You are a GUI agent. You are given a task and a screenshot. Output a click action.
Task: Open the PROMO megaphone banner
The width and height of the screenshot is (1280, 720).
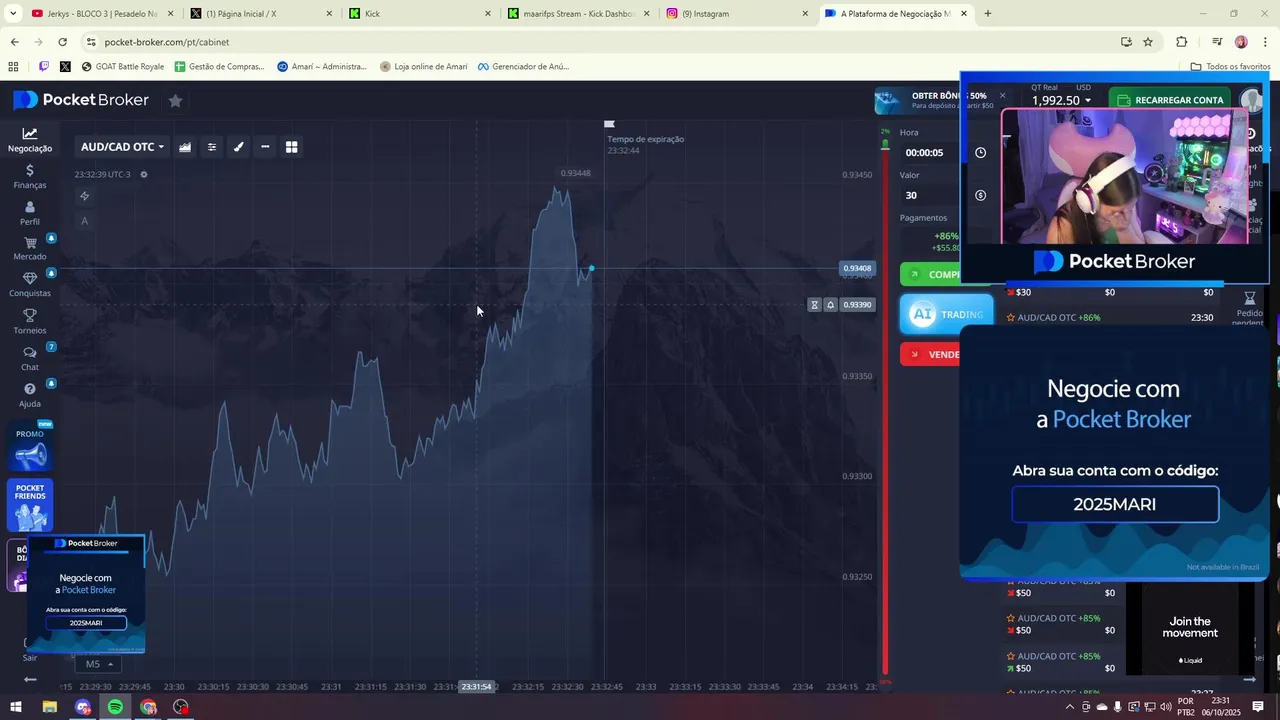[x=30, y=448]
